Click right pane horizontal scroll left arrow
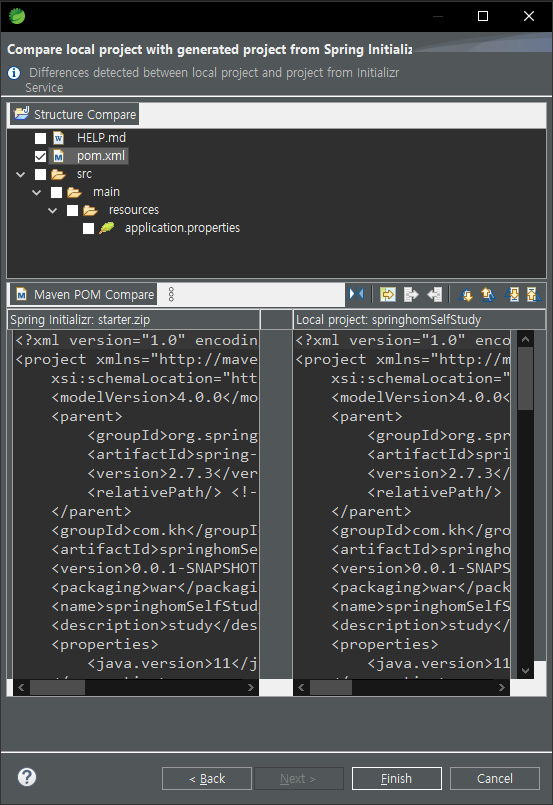 point(301,687)
